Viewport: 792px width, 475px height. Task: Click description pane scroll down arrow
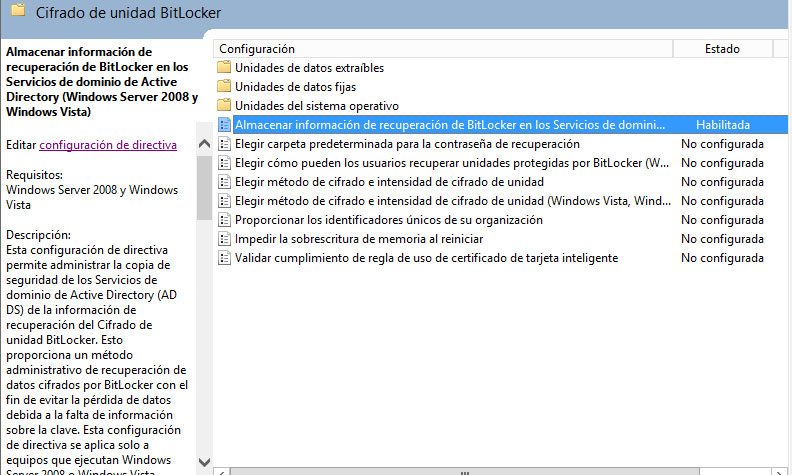tap(204, 462)
